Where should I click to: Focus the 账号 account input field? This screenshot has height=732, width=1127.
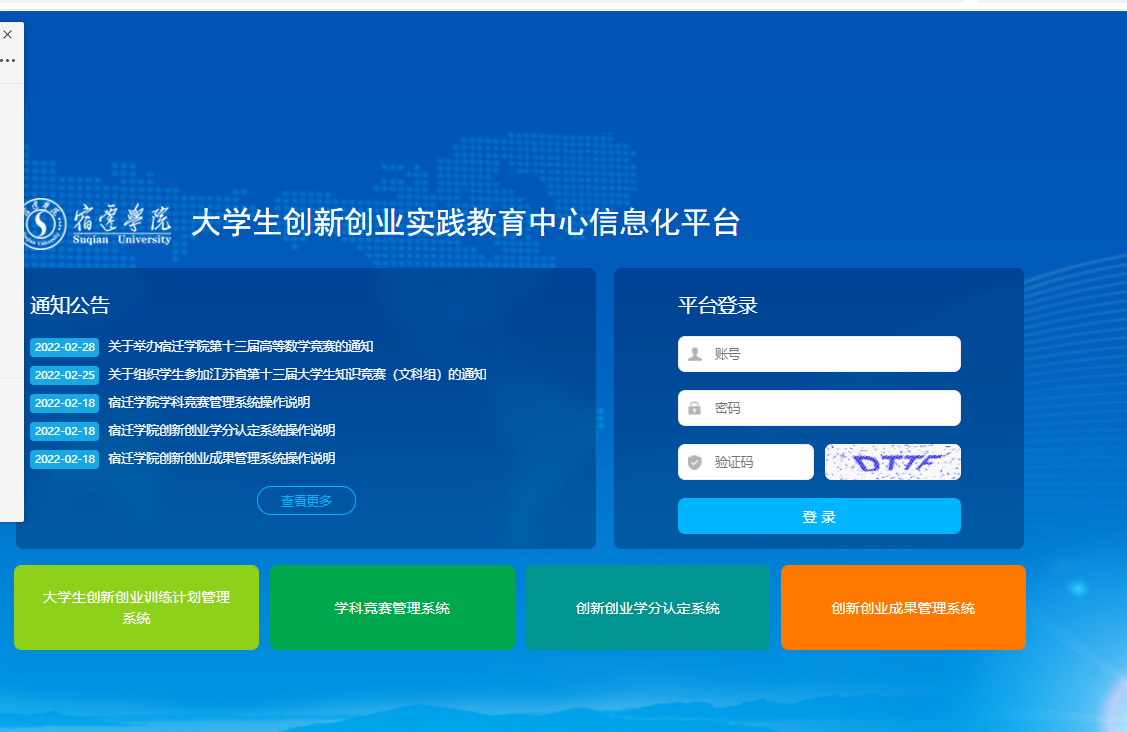830,354
